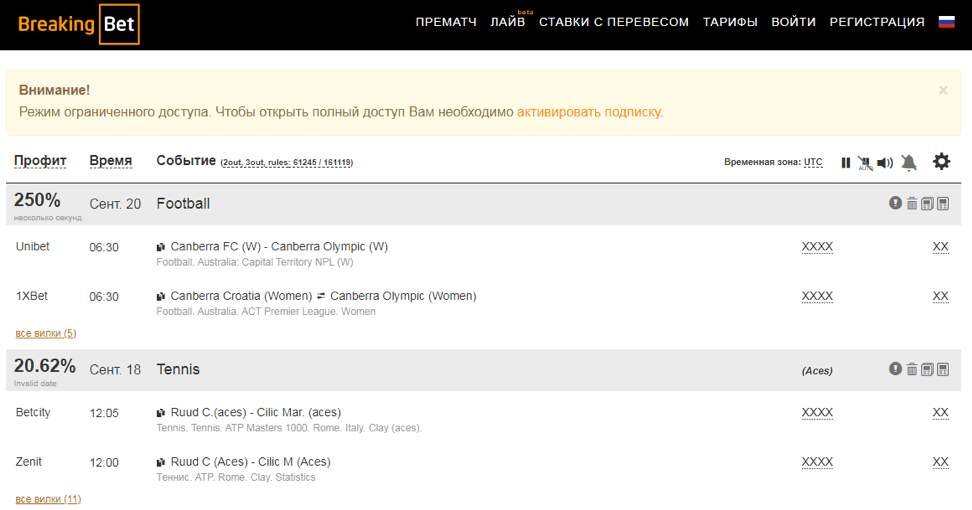This screenshot has height=510, width=972.
Task: Change the UTC time zone
Action: 813,162
